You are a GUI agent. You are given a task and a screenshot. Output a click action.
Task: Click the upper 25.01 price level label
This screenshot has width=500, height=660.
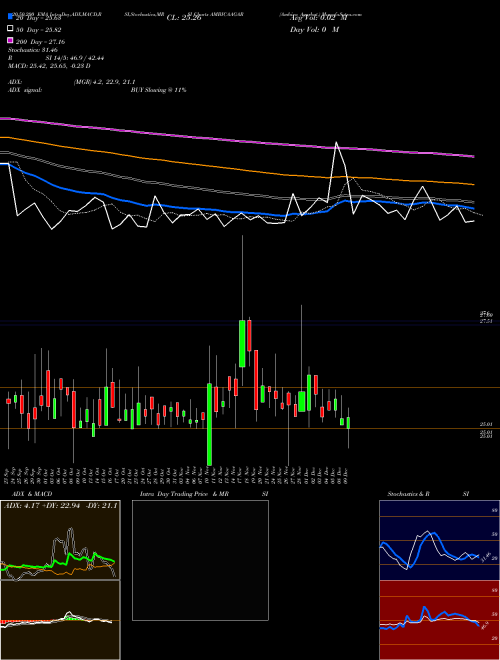pyautogui.click(x=486, y=425)
